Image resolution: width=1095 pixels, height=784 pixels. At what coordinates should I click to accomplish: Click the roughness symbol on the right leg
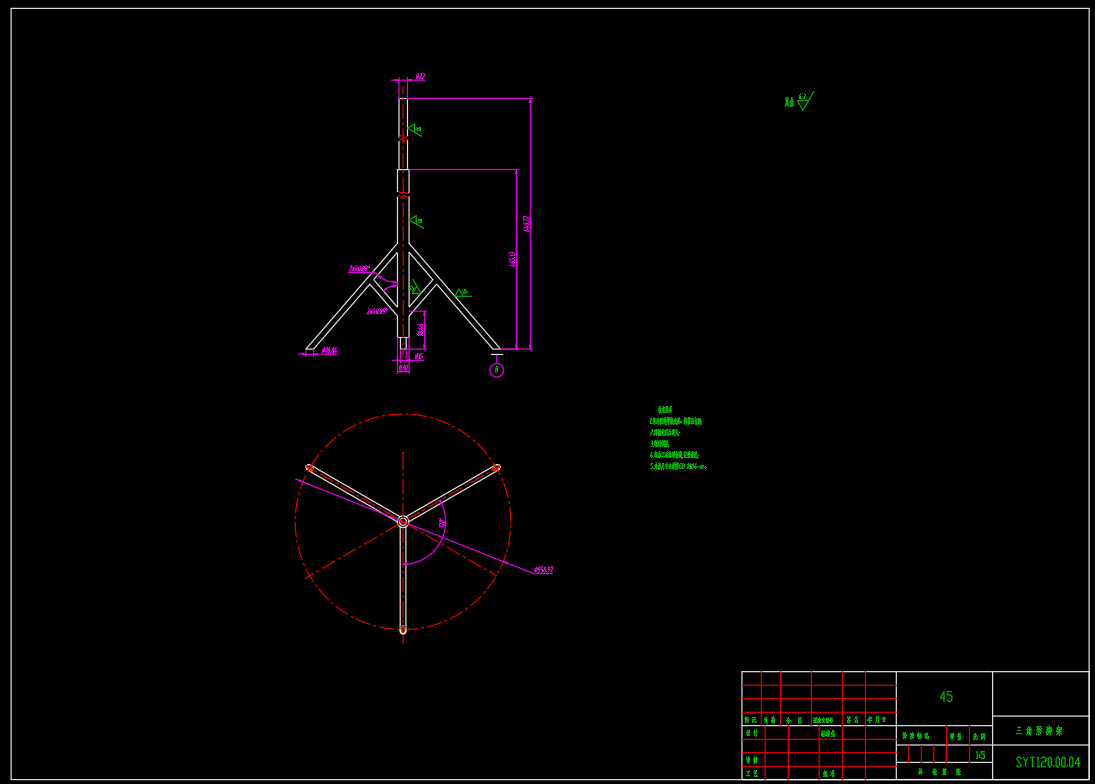point(461,293)
